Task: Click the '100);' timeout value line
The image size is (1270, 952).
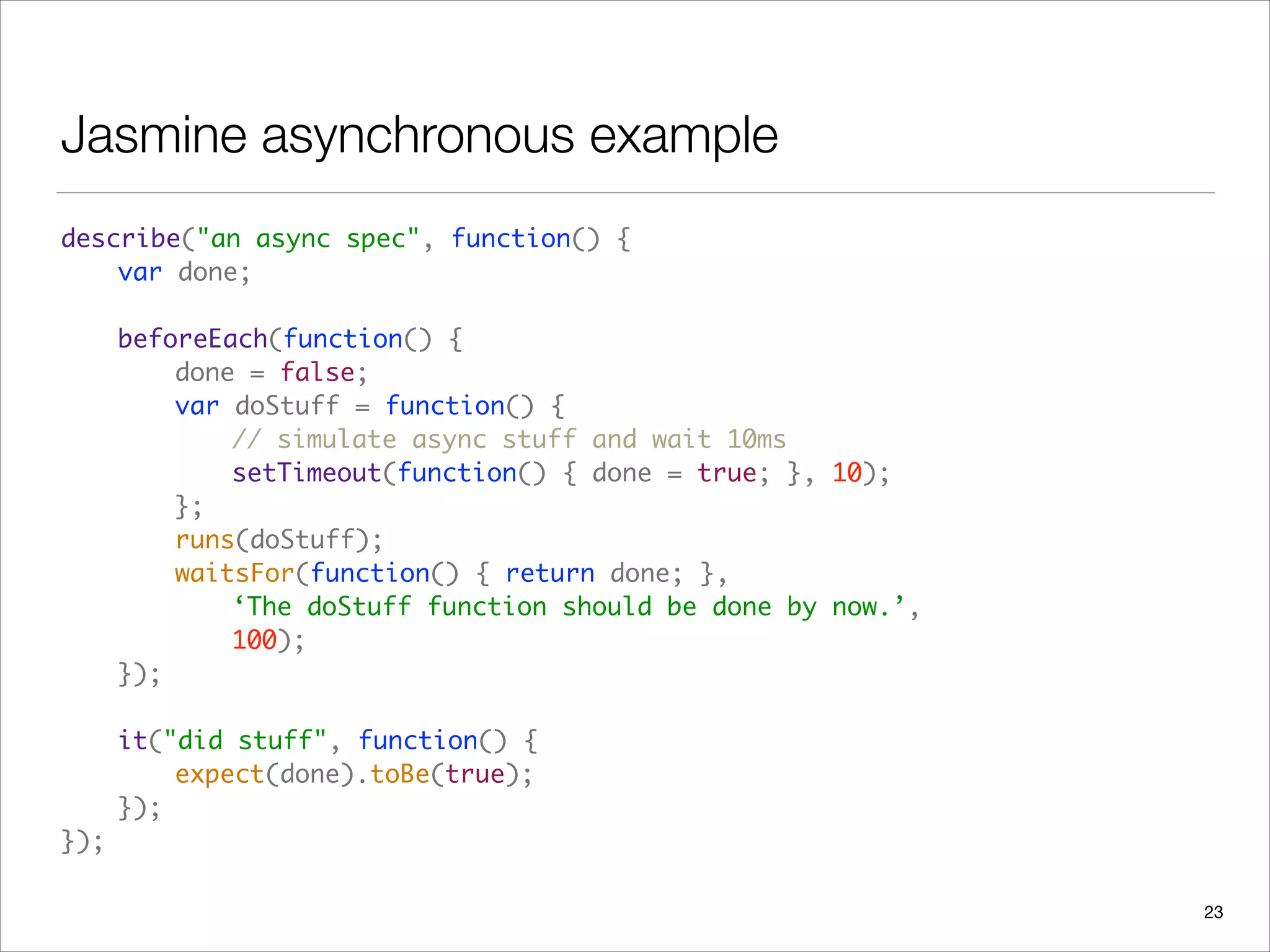Action: click(268, 641)
